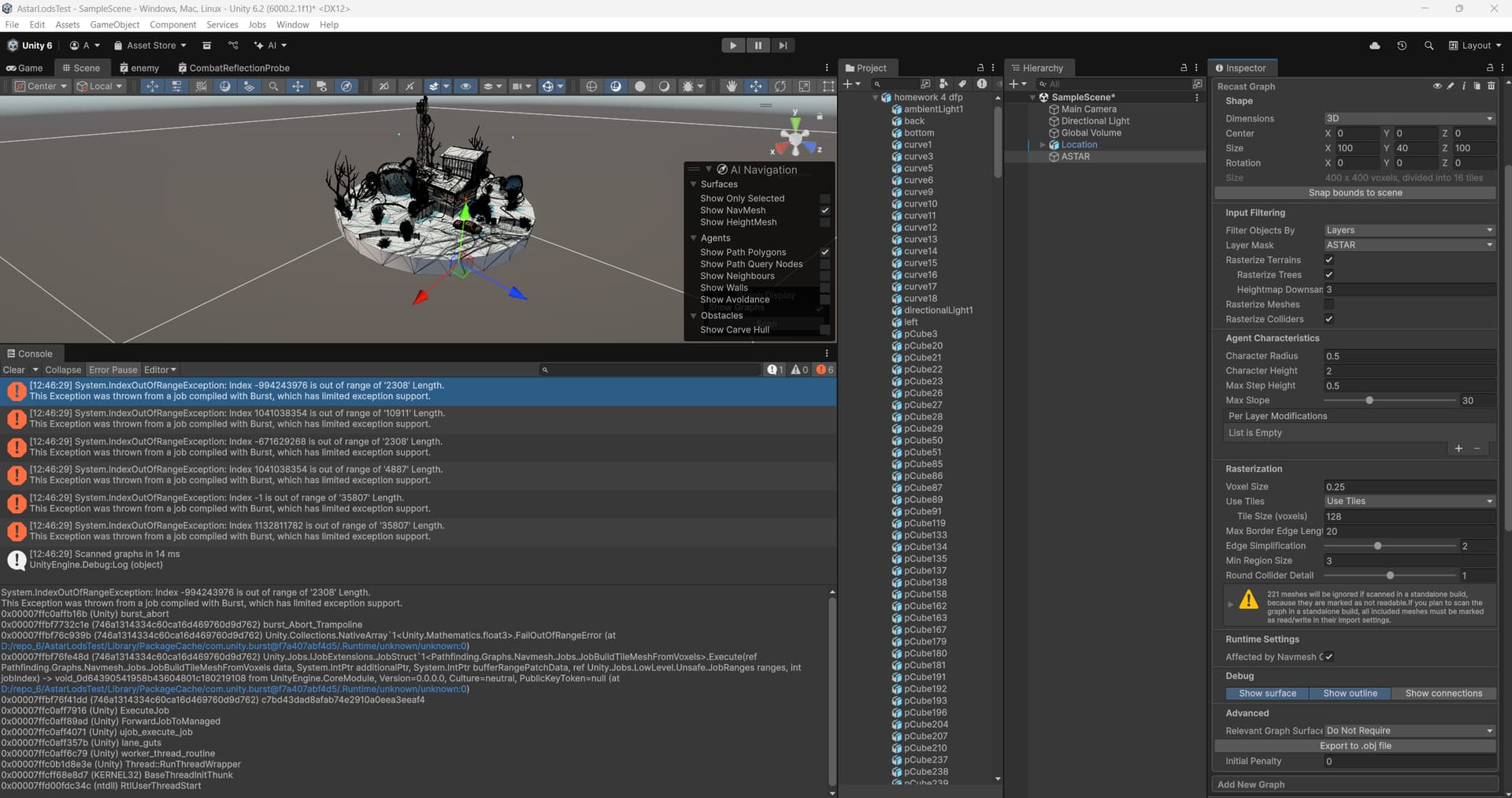Open the Undo History icon
This screenshot has height=798, width=1512.
pos(1402,46)
